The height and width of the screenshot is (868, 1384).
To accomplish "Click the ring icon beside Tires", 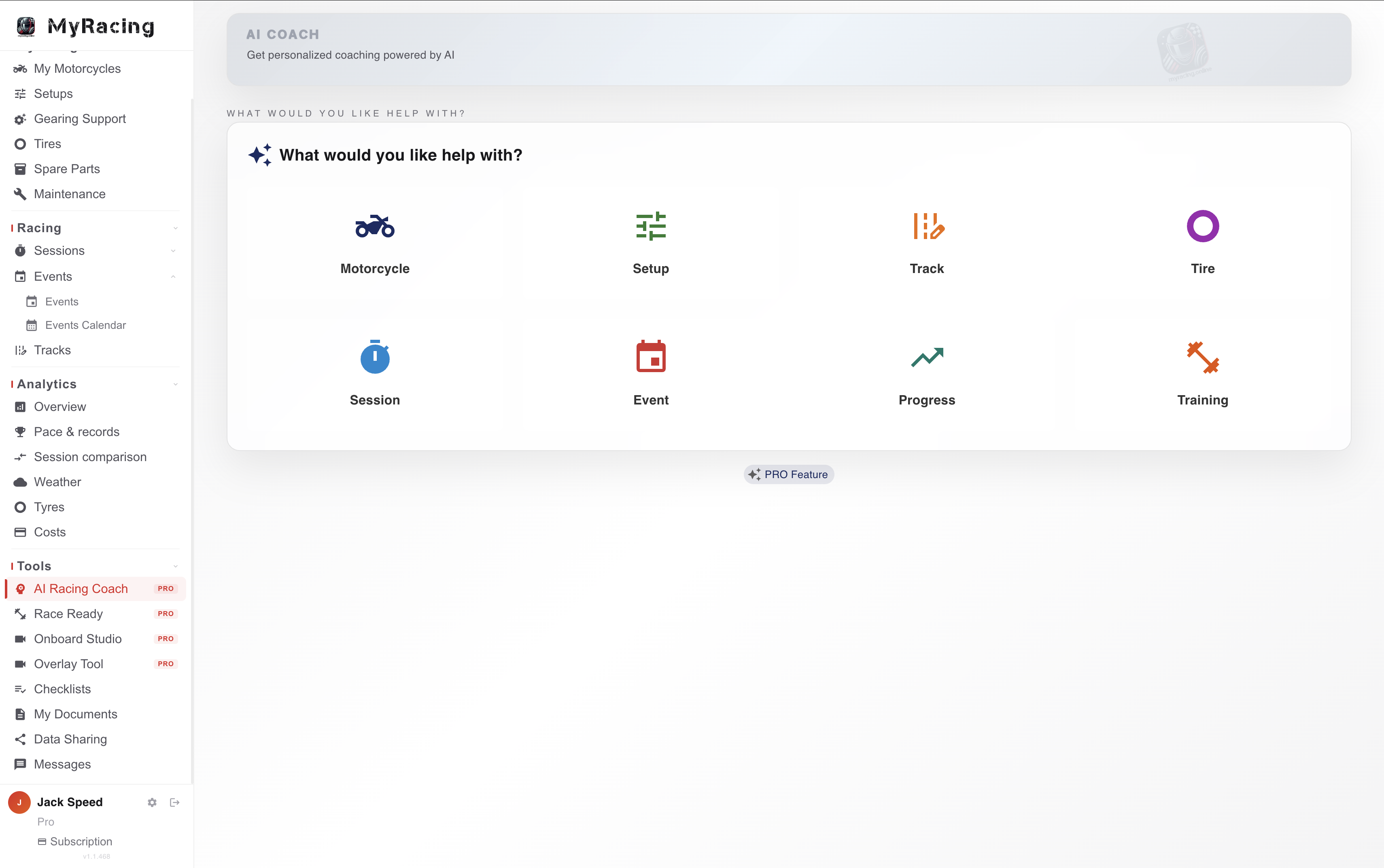I will point(20,144).
